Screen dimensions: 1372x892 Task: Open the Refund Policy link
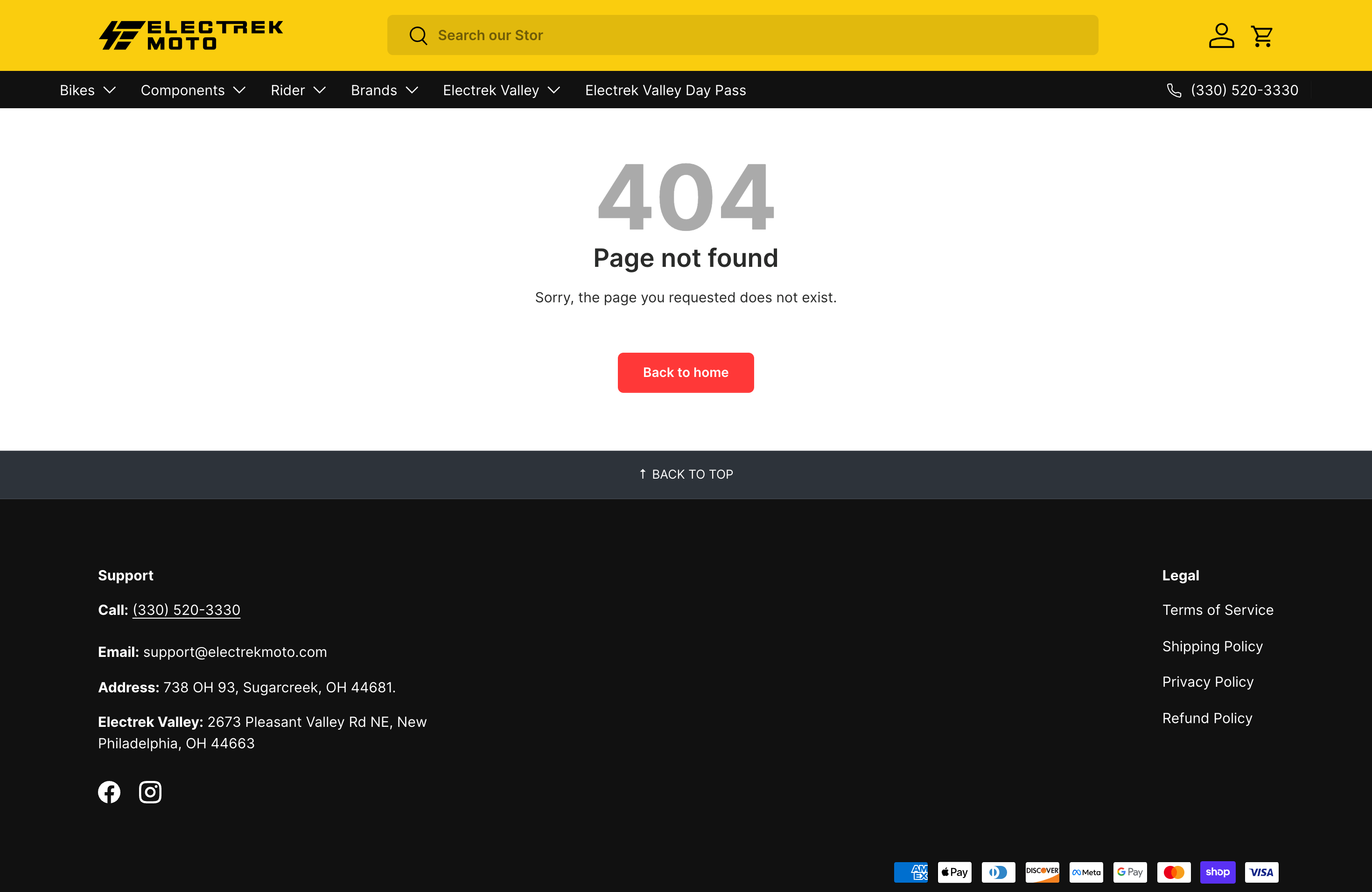[1207, 718]
